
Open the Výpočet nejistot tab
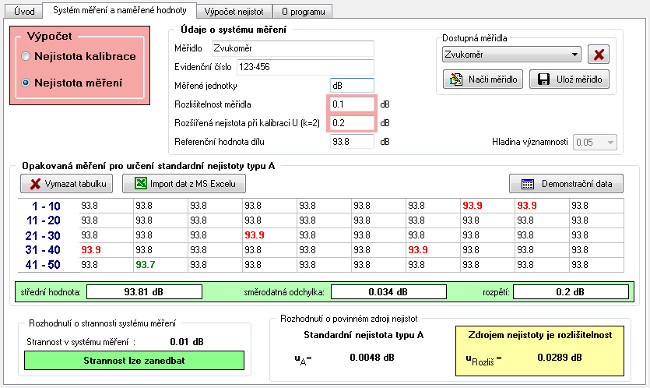tap(234, 12)
